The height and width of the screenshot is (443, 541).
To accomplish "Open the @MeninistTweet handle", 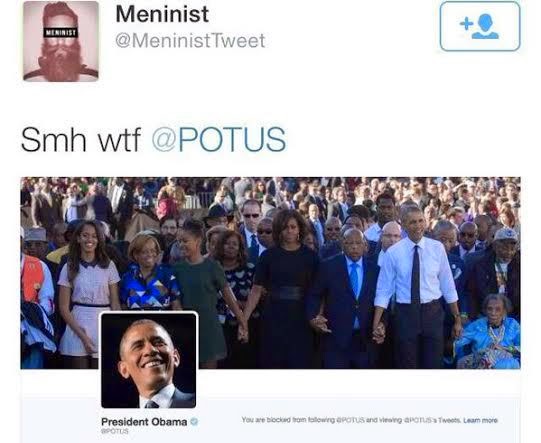I will pyautogui.click(x=190, y=41).
